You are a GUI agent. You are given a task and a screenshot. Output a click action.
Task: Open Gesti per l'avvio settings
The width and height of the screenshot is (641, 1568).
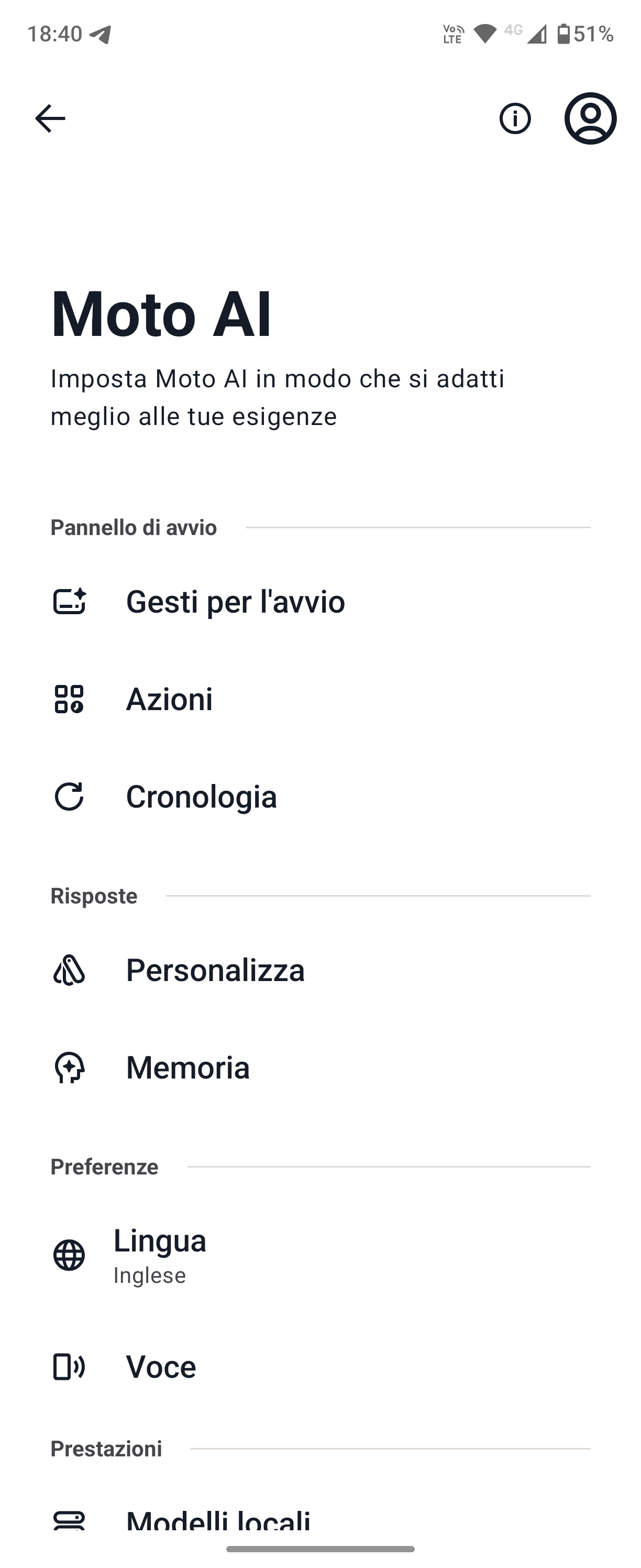(x=320, y=602)
